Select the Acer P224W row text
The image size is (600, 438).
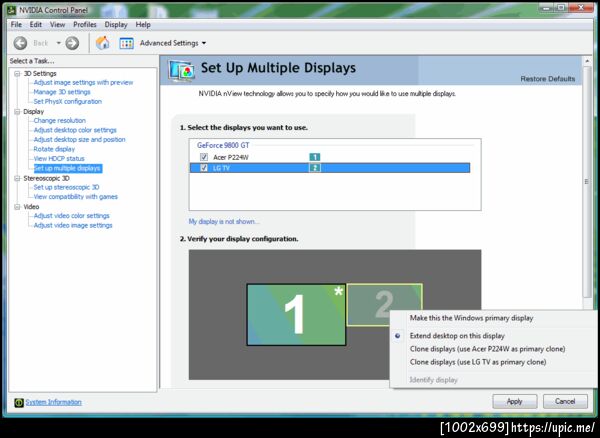tap(231, 157)
